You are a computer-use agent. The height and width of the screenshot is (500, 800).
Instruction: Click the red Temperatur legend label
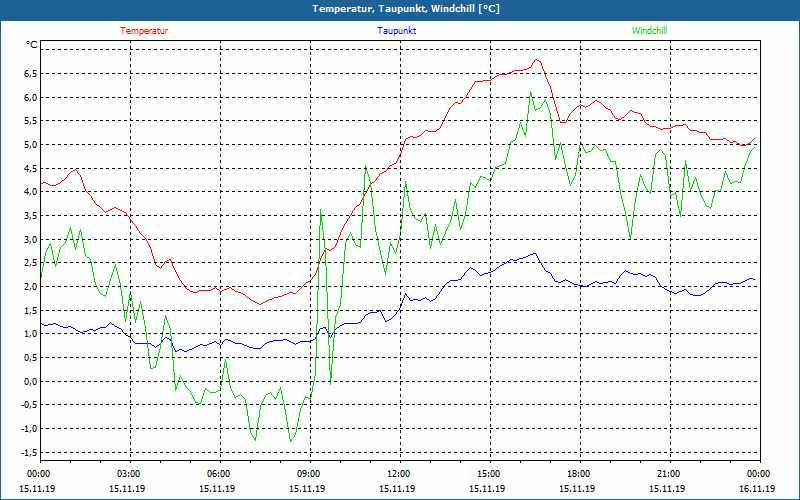tap(144, 31)
